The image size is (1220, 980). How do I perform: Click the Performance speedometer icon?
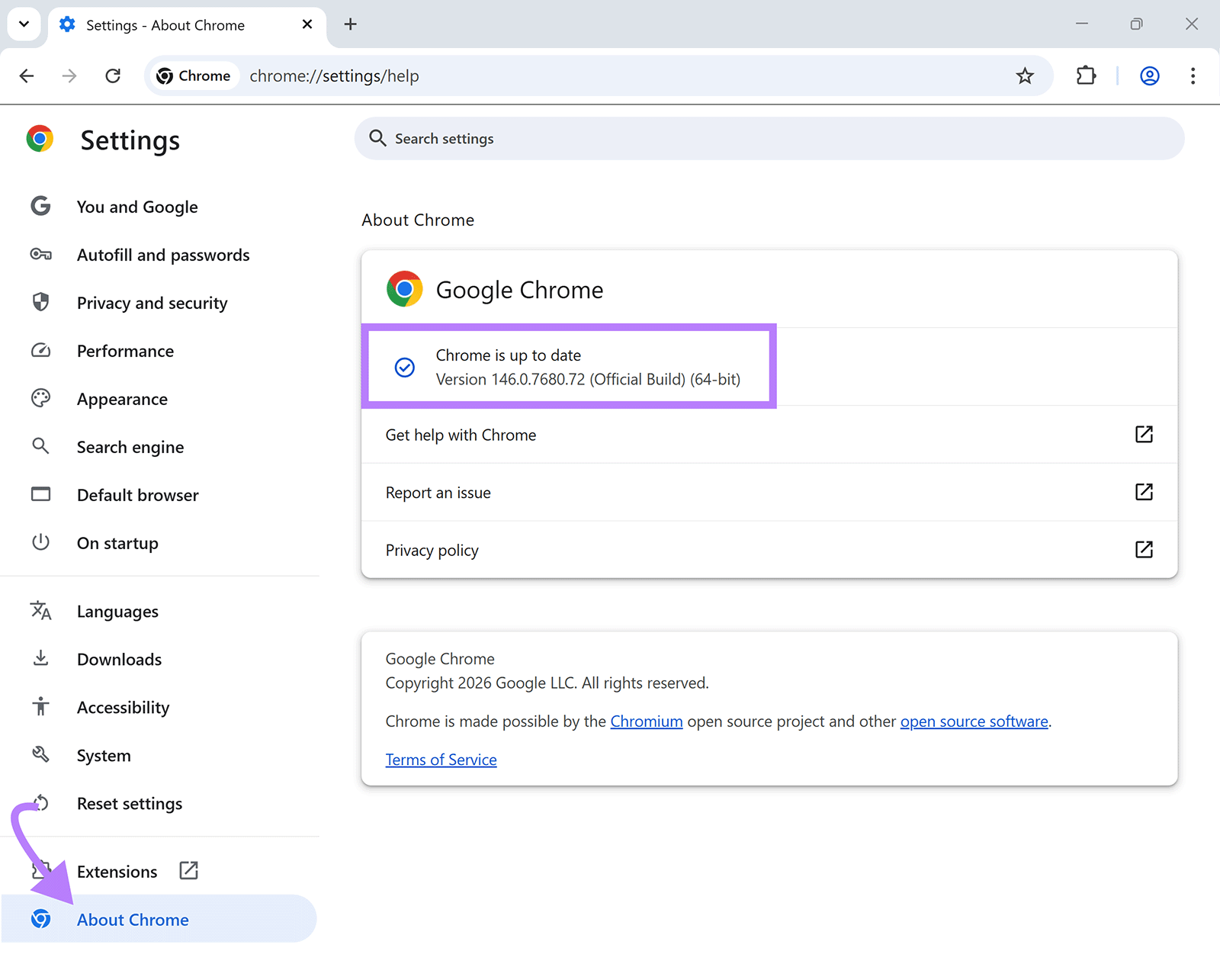tap(40, 350)
